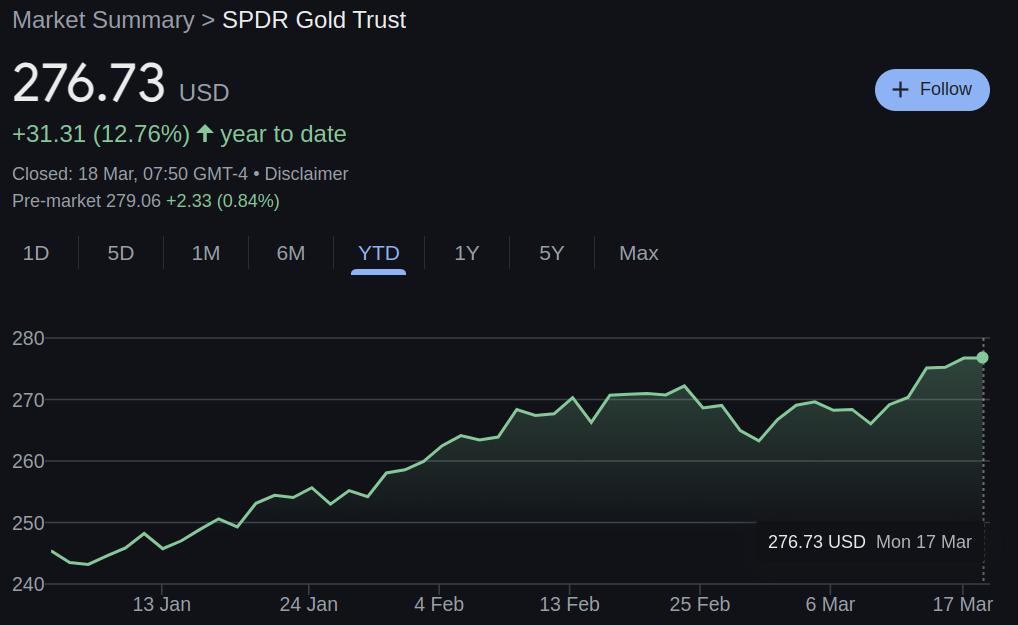Click the plus icon in the Follow button
Viewport: 1018px width, 625px height.
(x=900, y=90)
